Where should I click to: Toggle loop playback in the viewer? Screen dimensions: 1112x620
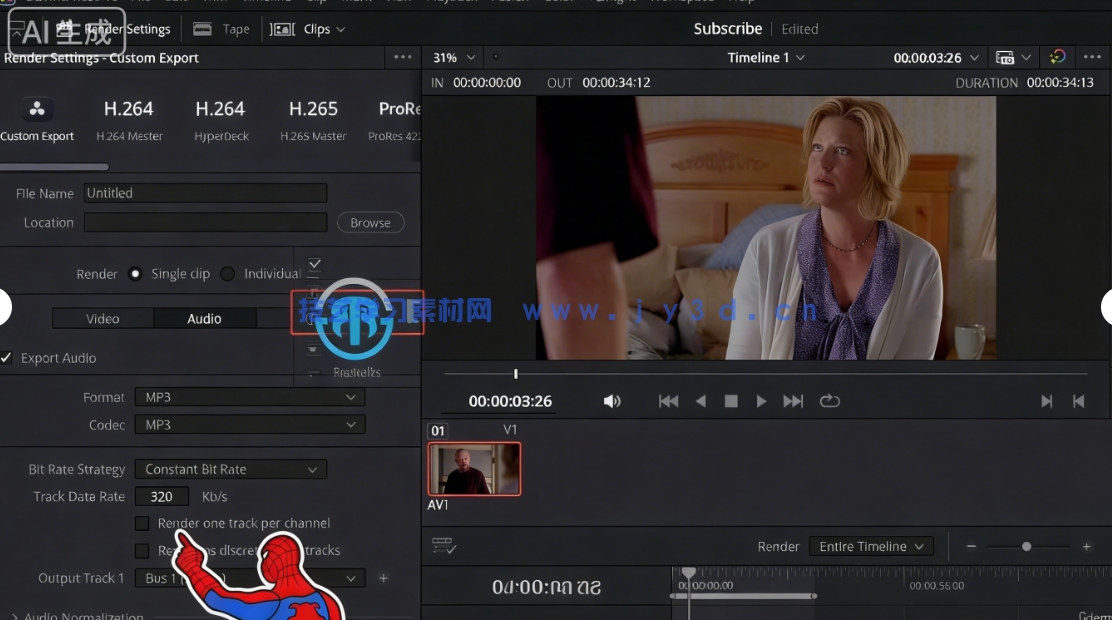click(x=829, y=400)
